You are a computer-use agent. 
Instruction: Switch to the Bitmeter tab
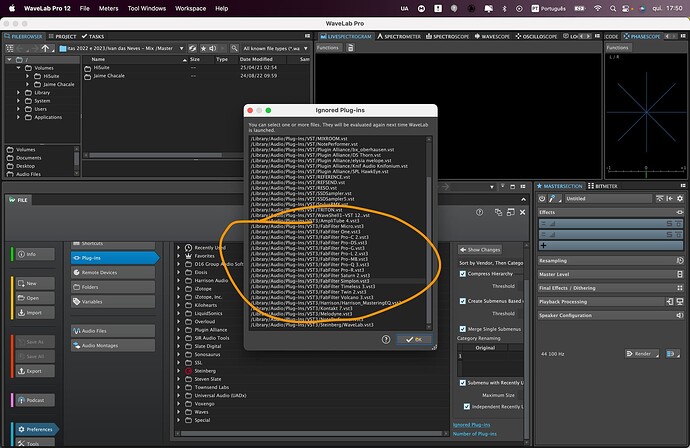[x=603, y=186]
